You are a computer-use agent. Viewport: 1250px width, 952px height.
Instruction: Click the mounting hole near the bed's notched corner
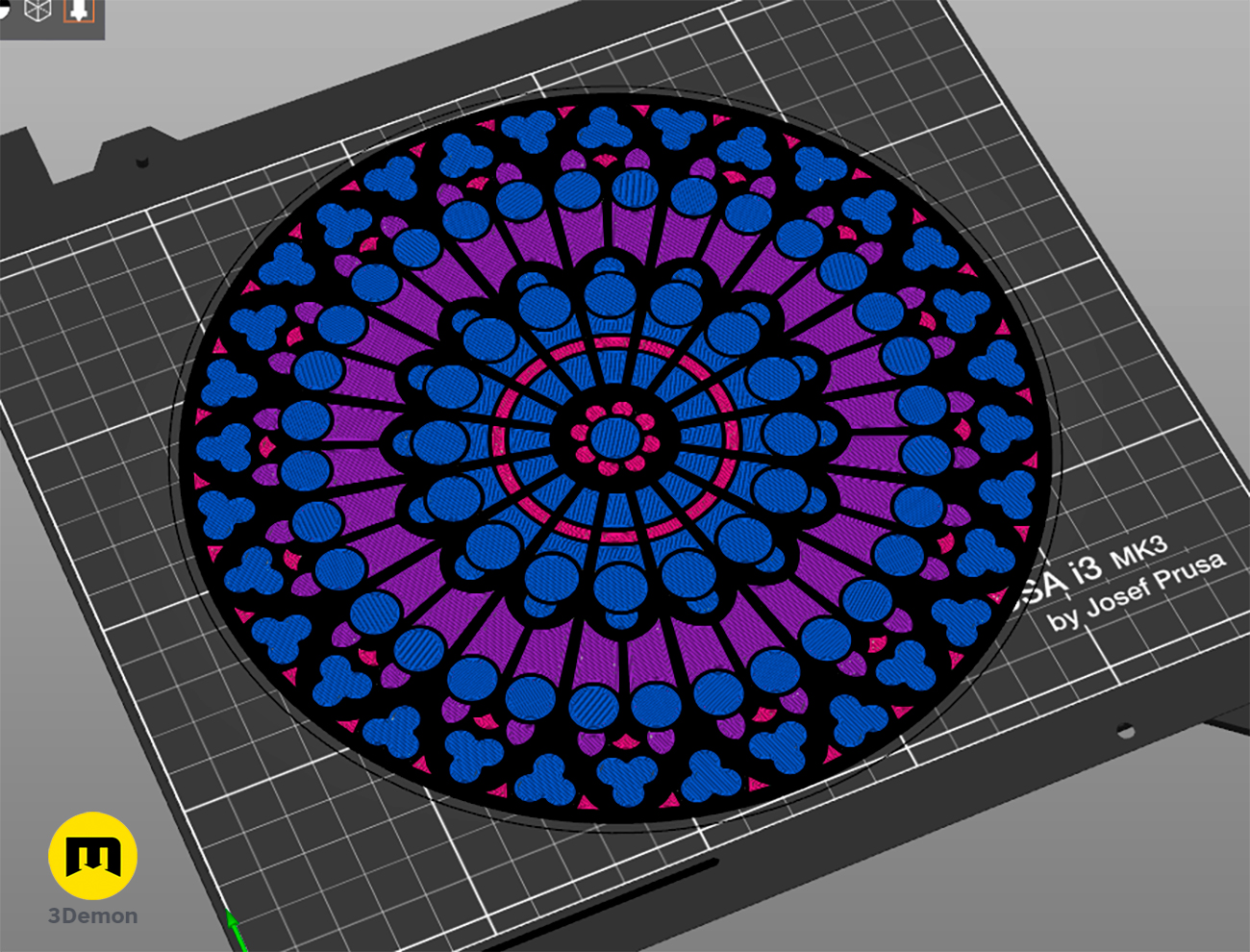point(143,162)
